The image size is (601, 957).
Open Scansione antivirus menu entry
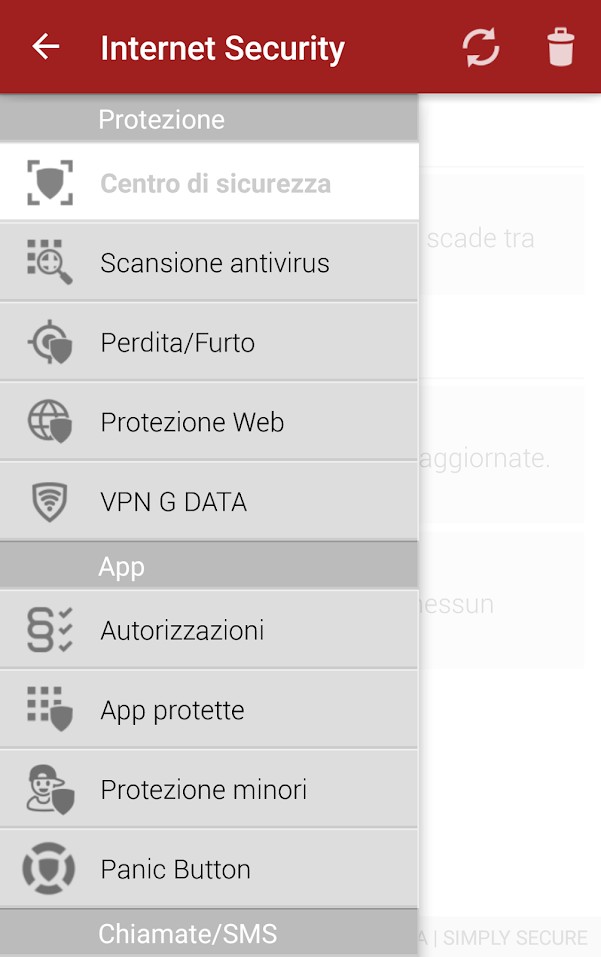[x=209, y=262]
